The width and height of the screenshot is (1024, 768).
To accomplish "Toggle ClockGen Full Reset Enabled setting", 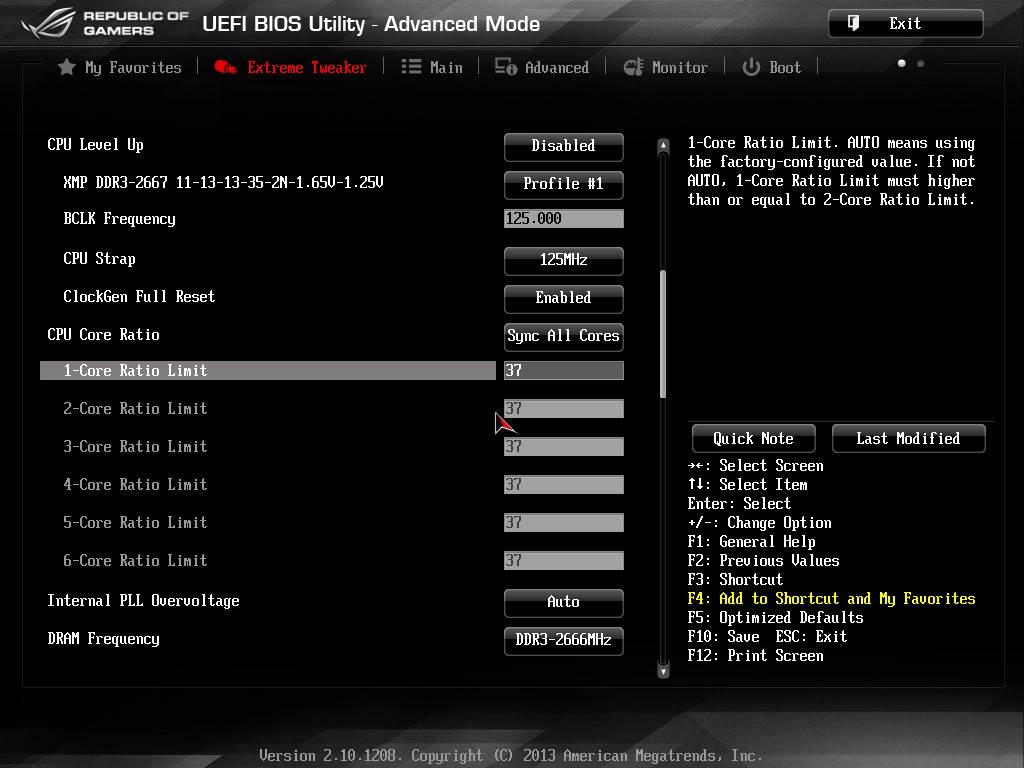I will click(x=563, y=298).
